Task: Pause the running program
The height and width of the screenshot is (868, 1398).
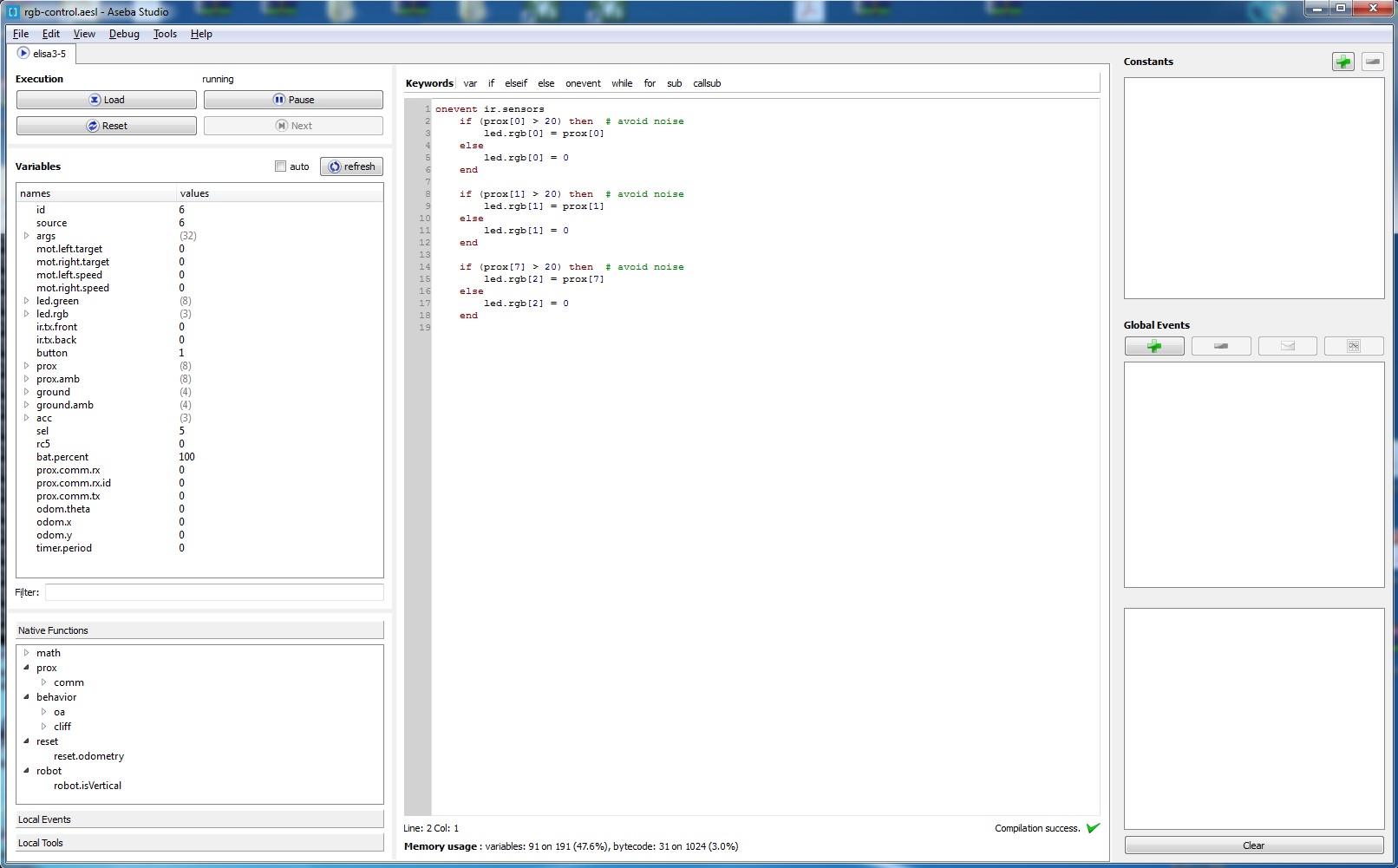Action: point(293,100)
